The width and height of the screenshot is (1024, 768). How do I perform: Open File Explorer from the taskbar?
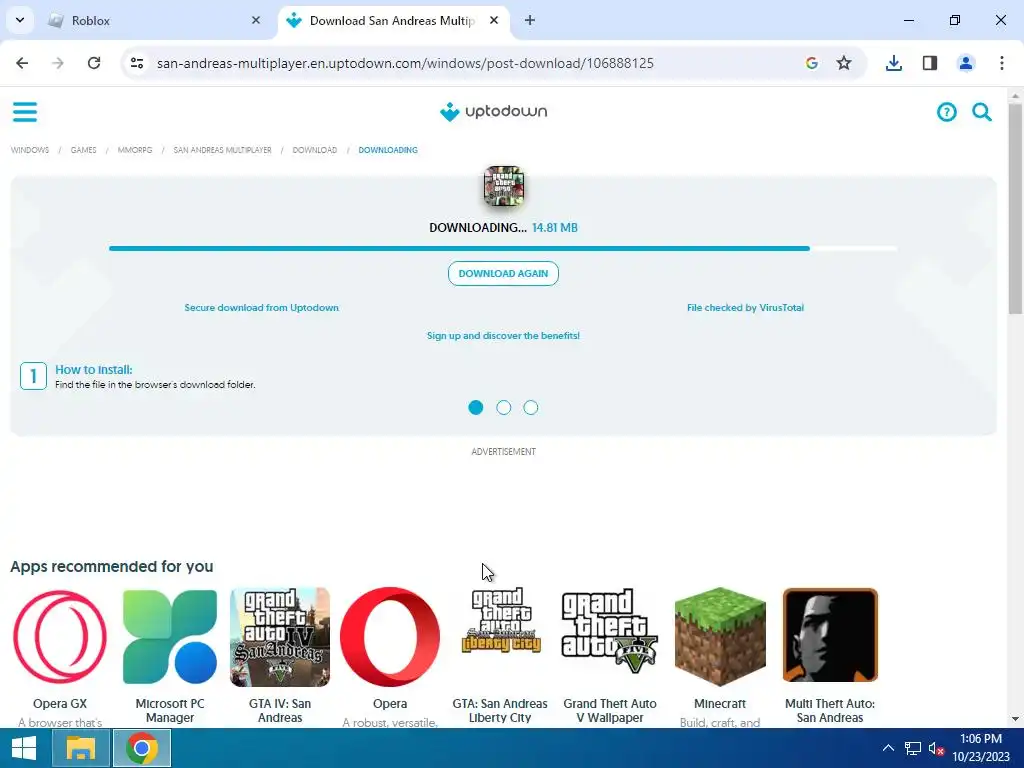pos(80,748)
